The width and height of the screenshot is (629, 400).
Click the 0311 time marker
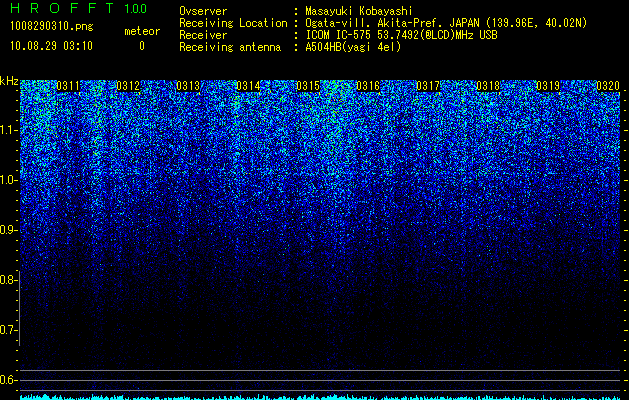point(68,86)
